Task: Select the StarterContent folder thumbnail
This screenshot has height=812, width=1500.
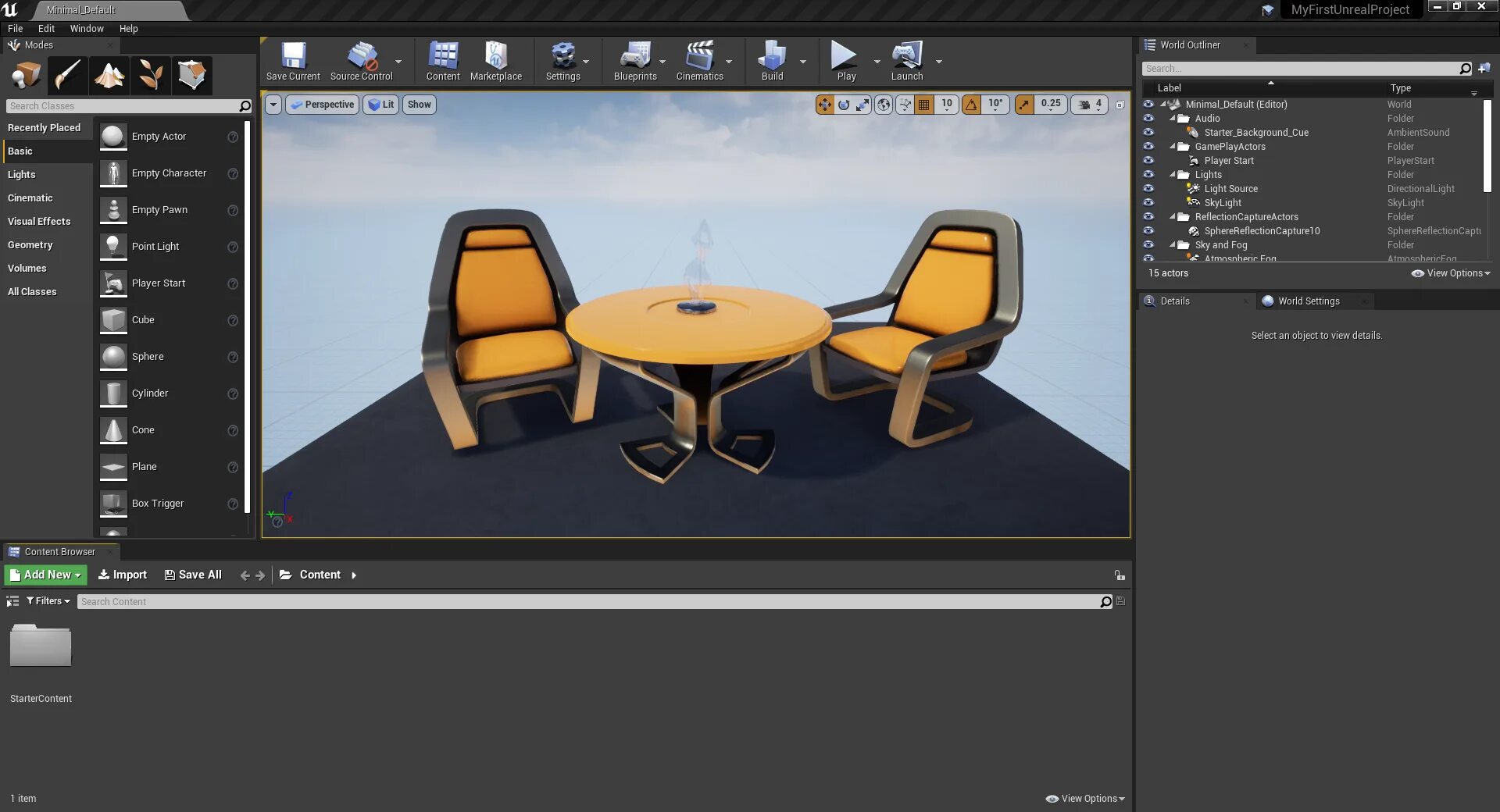Action: tap(41, 645)
